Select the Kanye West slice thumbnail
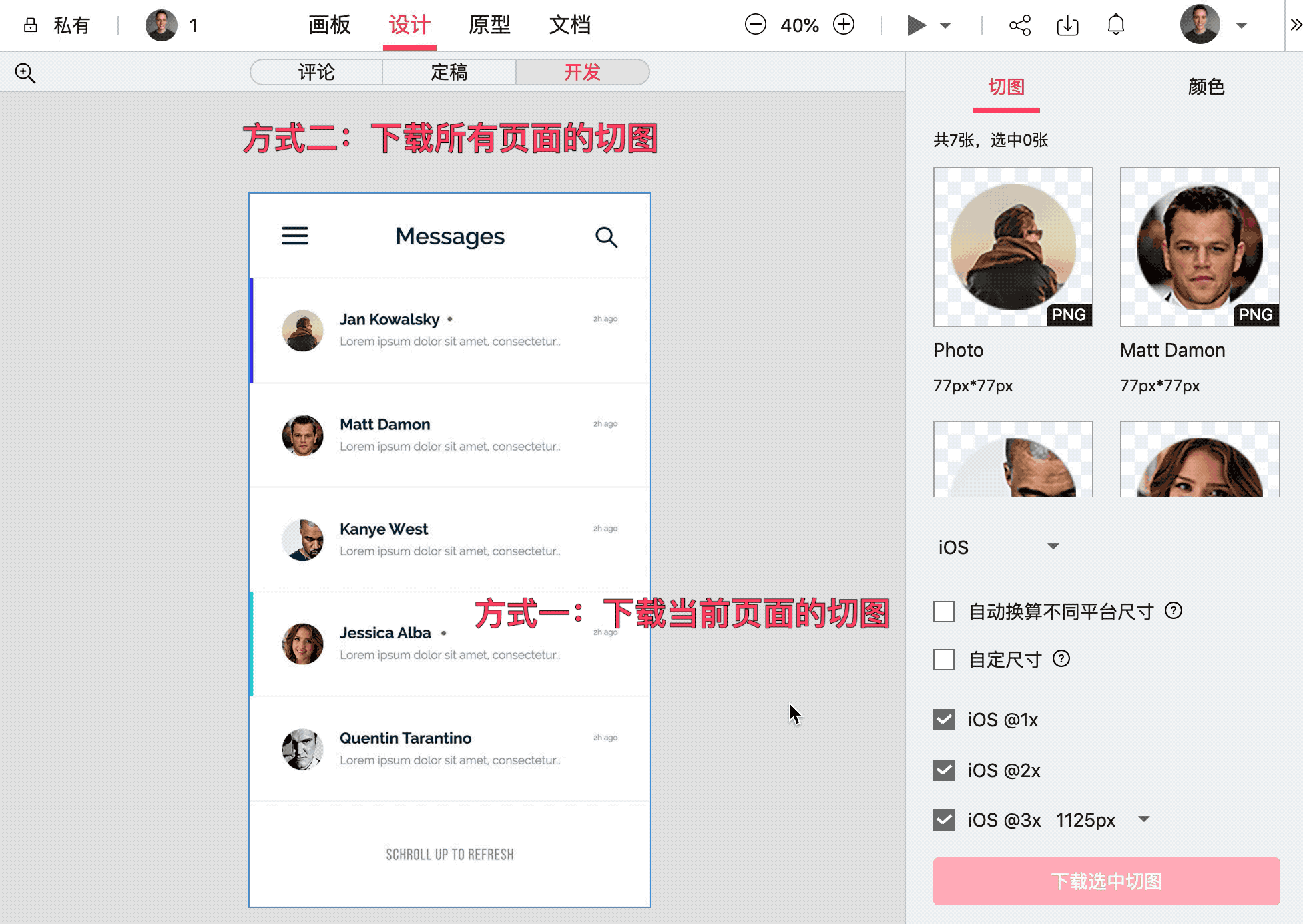 click(1013, 459)
